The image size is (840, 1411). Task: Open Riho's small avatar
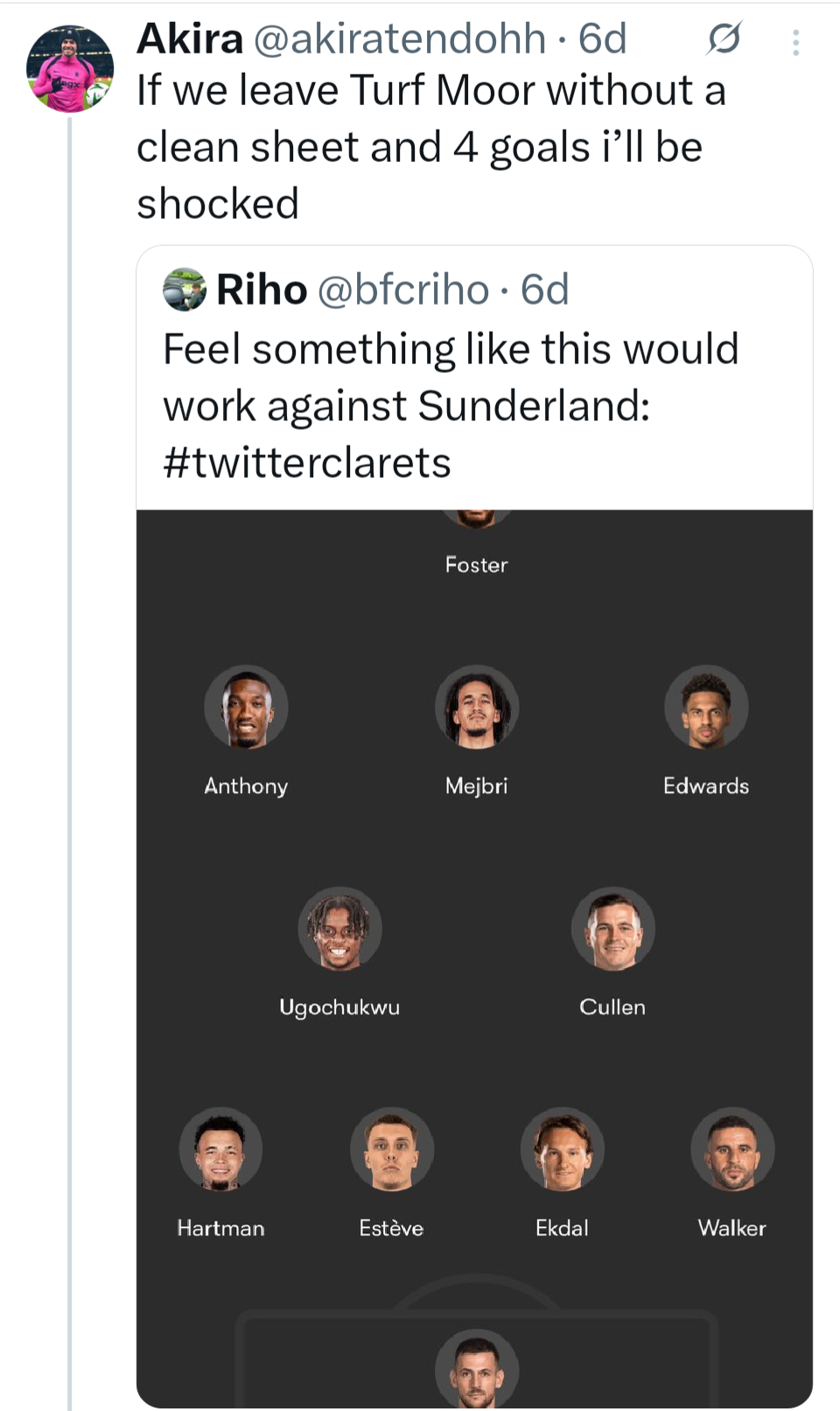tap(184, 290)
